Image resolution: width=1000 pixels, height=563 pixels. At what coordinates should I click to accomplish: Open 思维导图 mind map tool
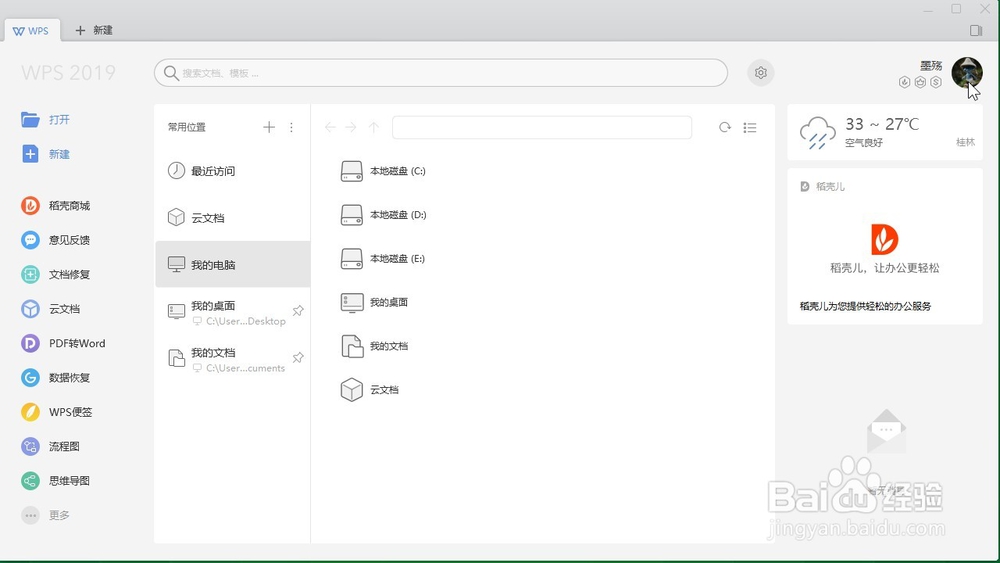coord(56,481)
